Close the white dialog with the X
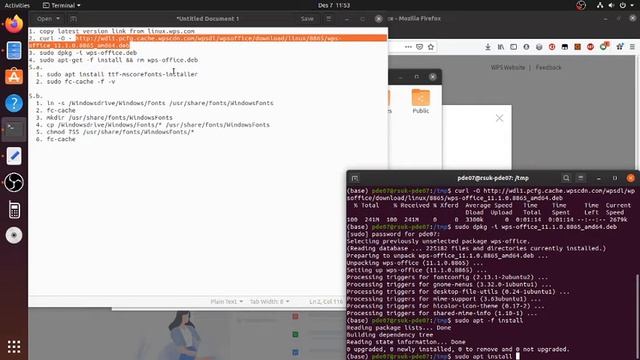The image size is (640, 360). pyautogui.click(x=499, y=118)
